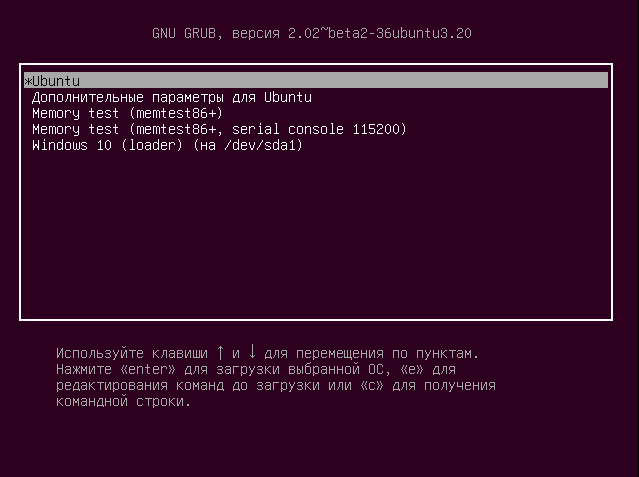Boot the Windows 10 (loader) entry
The image size is (639, 477).
click(x=167, y=145)
